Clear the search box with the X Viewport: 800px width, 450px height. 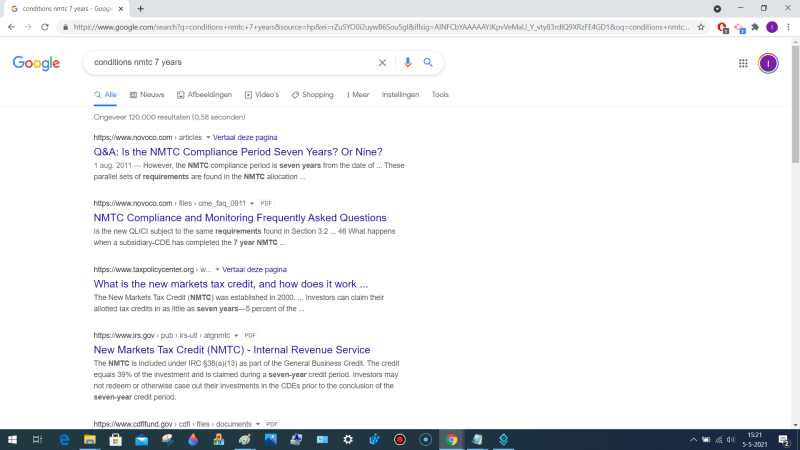382,62
